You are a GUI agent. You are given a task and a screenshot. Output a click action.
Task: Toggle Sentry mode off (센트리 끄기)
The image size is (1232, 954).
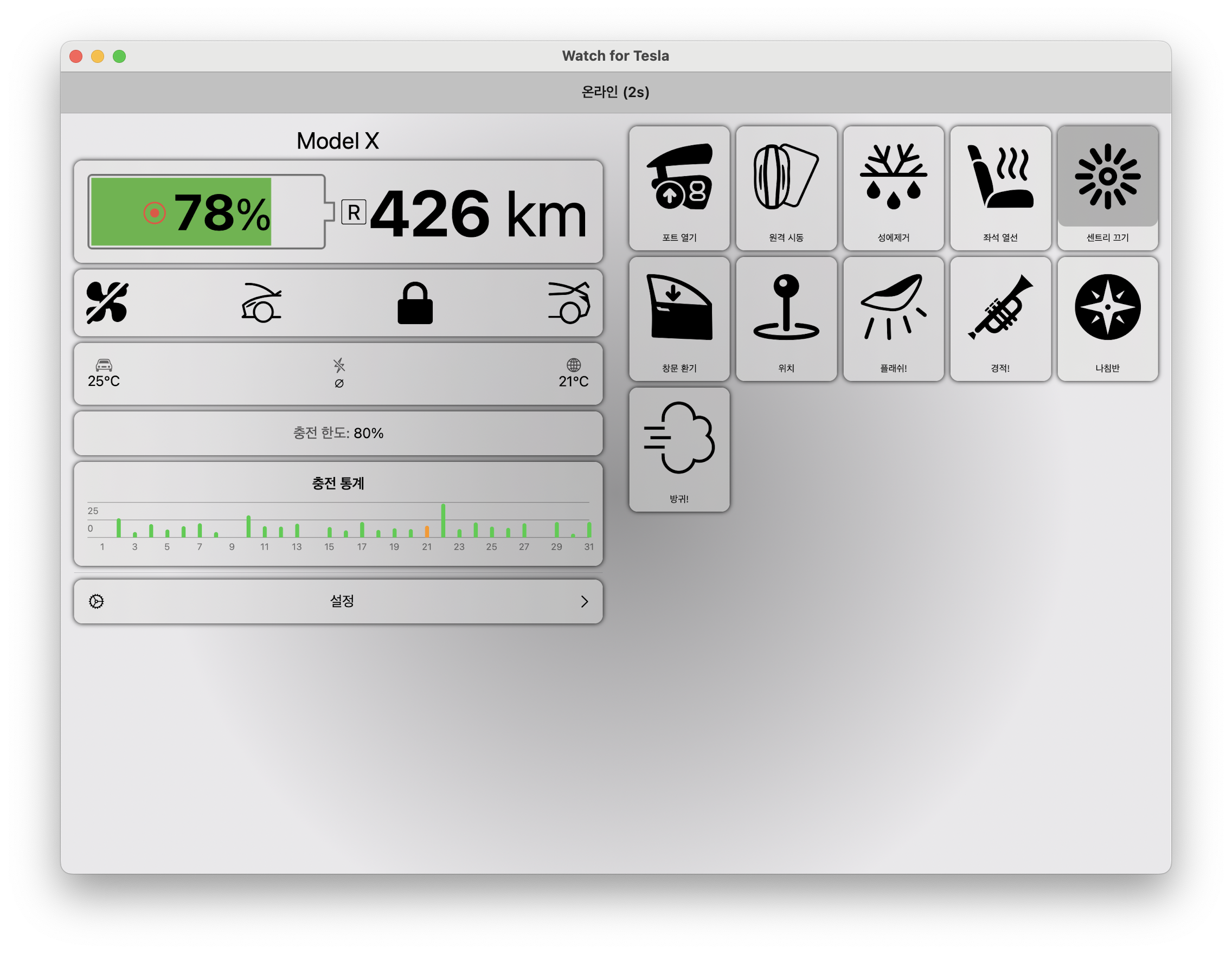pos(1107,188)
